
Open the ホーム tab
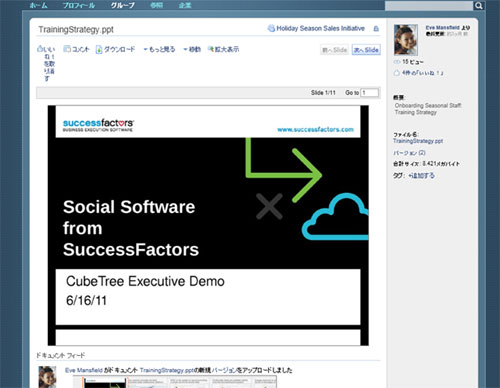[38, 5]
